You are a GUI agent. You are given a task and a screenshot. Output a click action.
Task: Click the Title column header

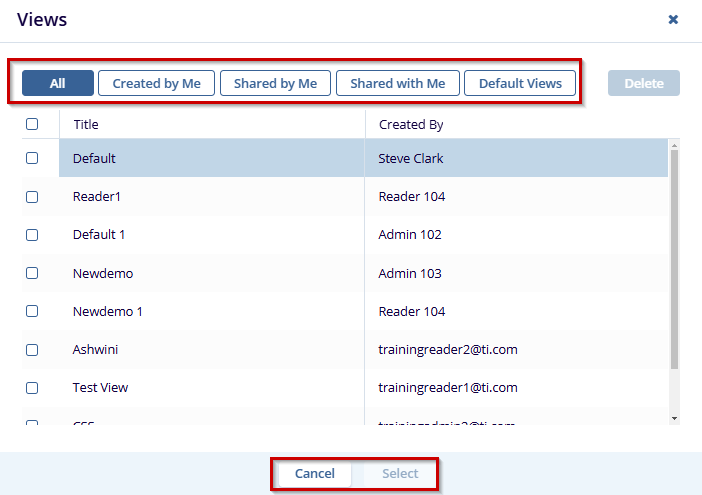tap(86, 125)
